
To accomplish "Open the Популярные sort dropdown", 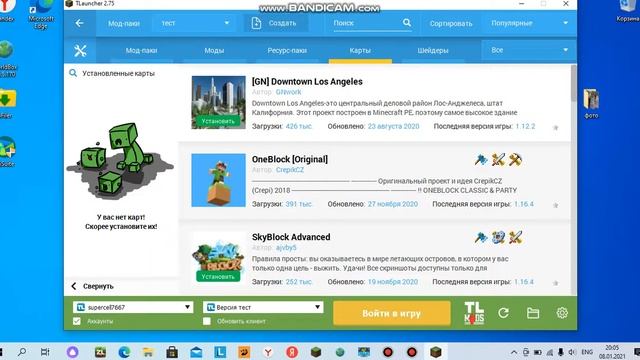I will [529, 23].
